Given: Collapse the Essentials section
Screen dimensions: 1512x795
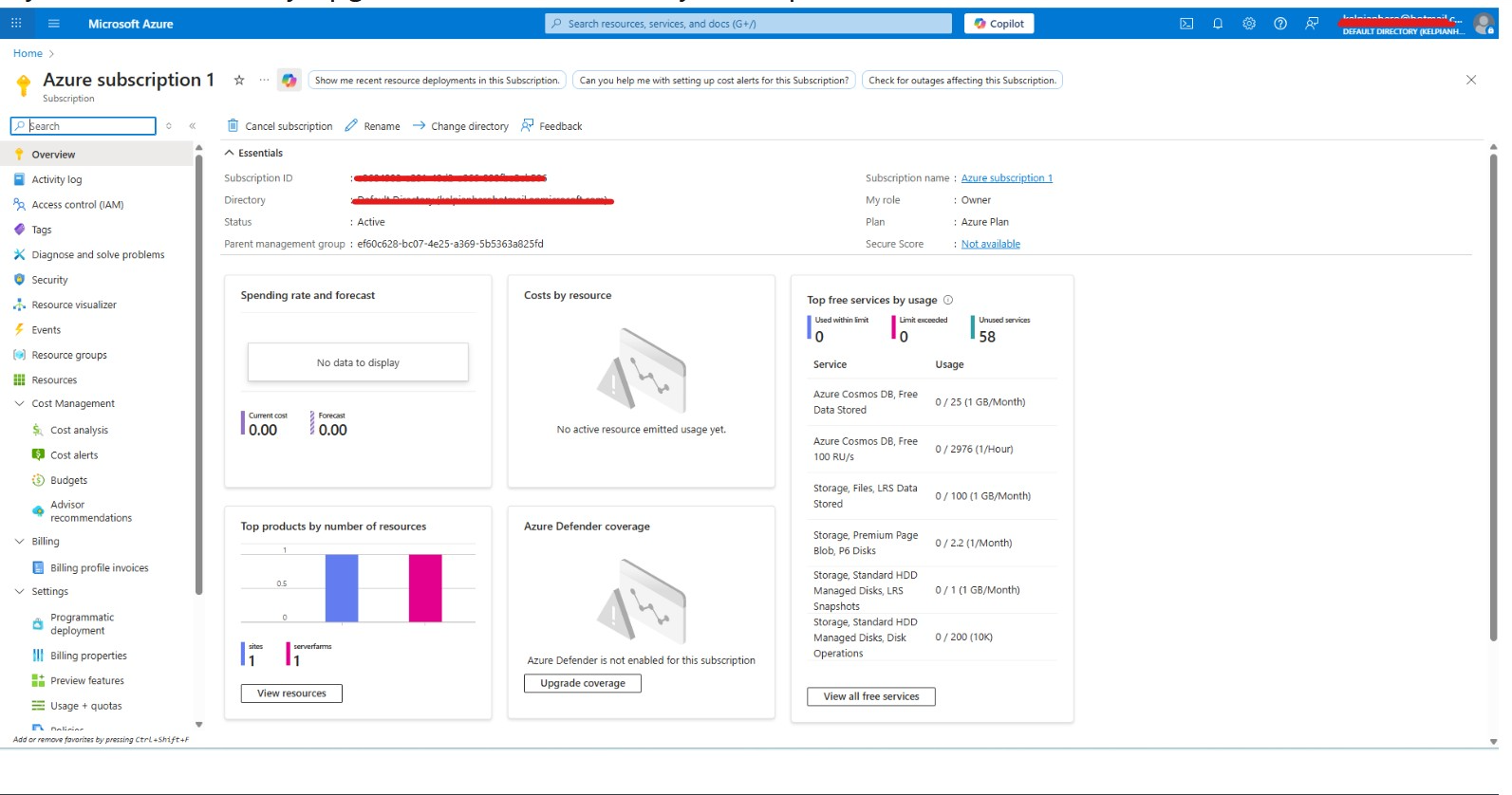Looking at the screenshot, I should click(229, 153).
